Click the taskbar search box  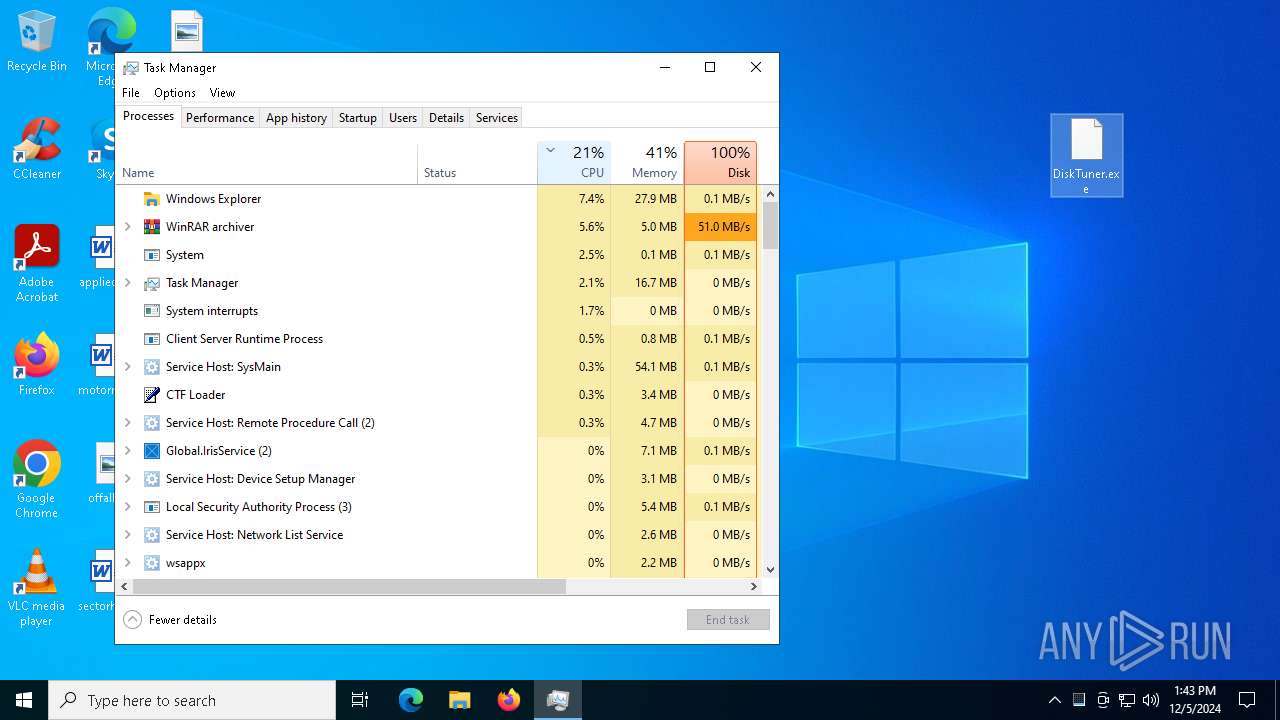[192, 700]
